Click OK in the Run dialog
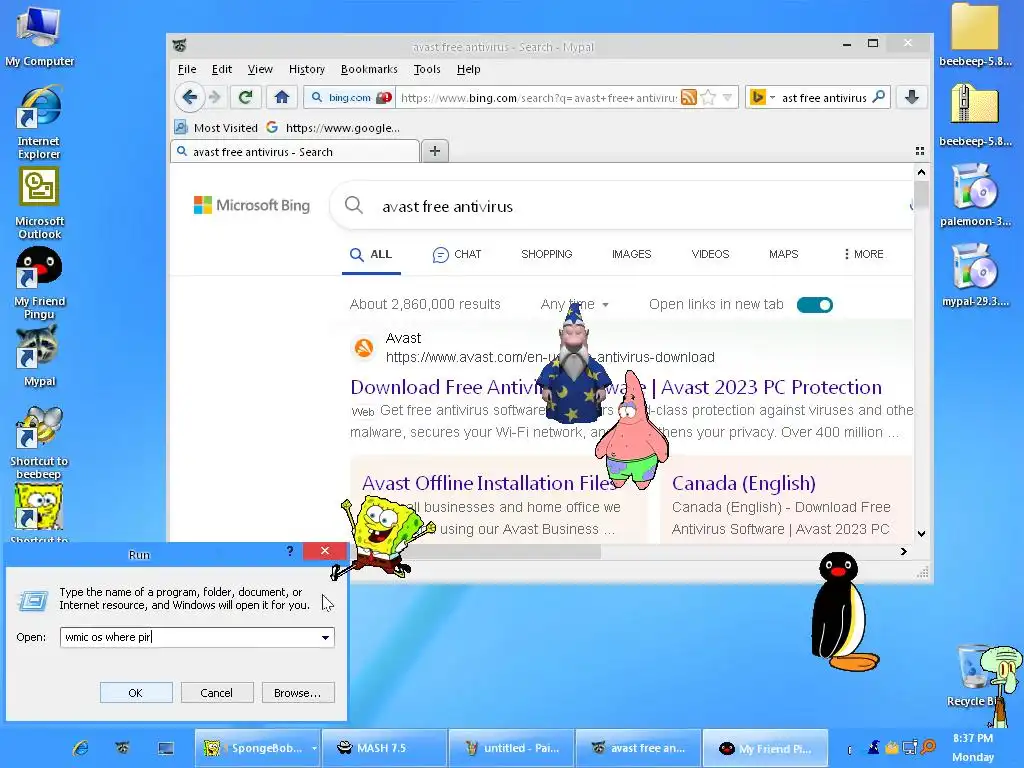This screenshot has width=1024, height=768. coord(136,693)
